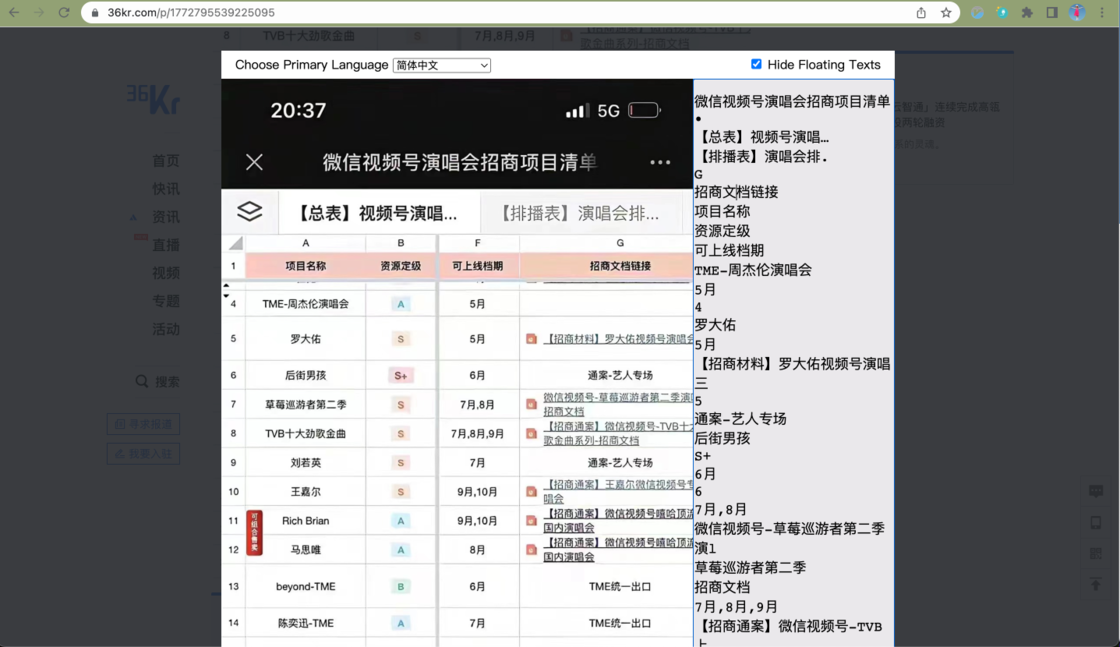Click document icon in 马思唯 row
Viewport: 1120px width, 647px height.
[531, 550]
